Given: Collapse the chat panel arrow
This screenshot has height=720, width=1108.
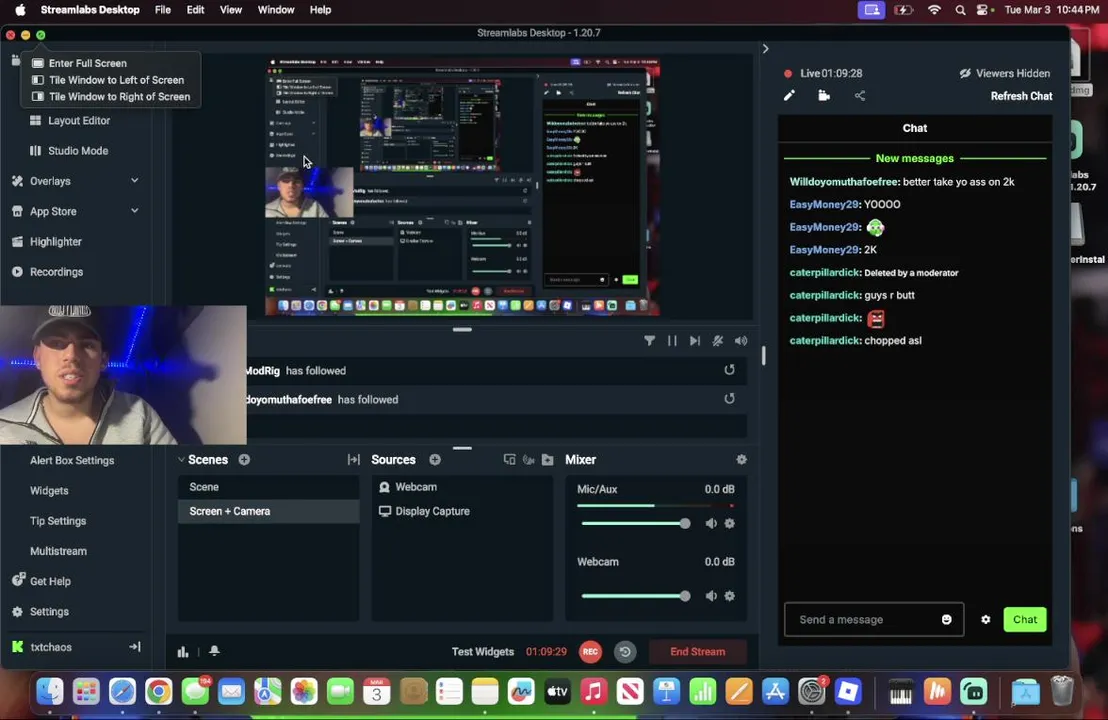Looking at the screenshot, I should [x=765, y=49].
